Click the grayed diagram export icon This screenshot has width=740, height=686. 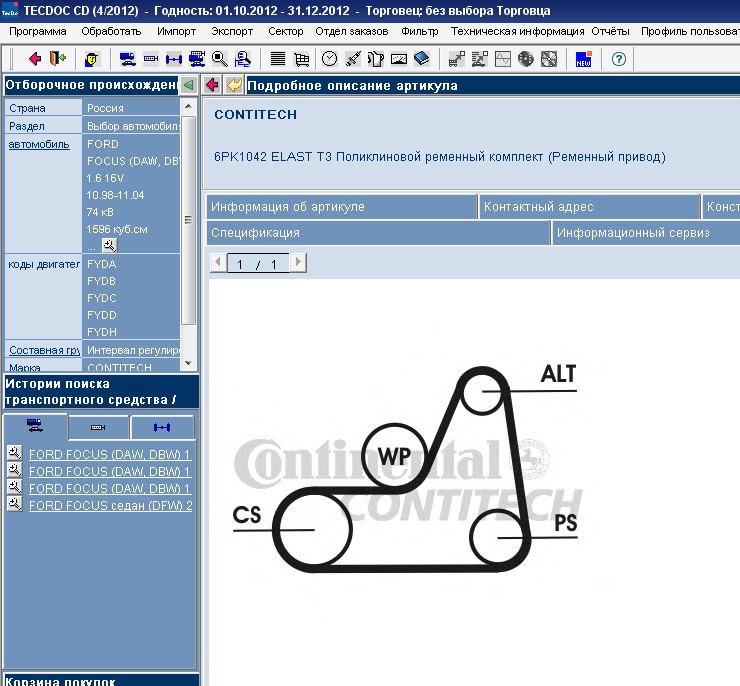(479, 59)
